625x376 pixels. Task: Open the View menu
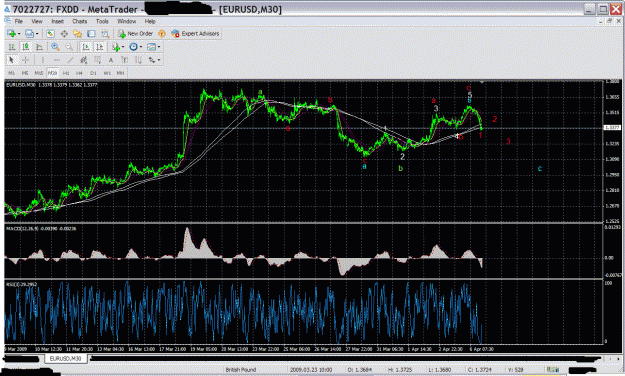click(x=37, y=21)
